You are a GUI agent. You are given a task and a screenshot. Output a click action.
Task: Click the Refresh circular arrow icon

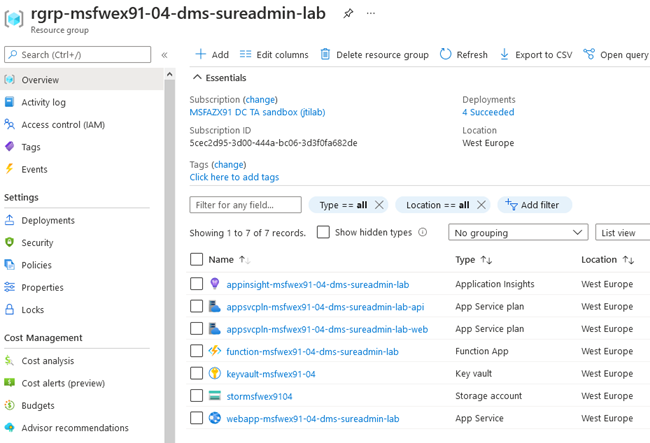(446, 54)
